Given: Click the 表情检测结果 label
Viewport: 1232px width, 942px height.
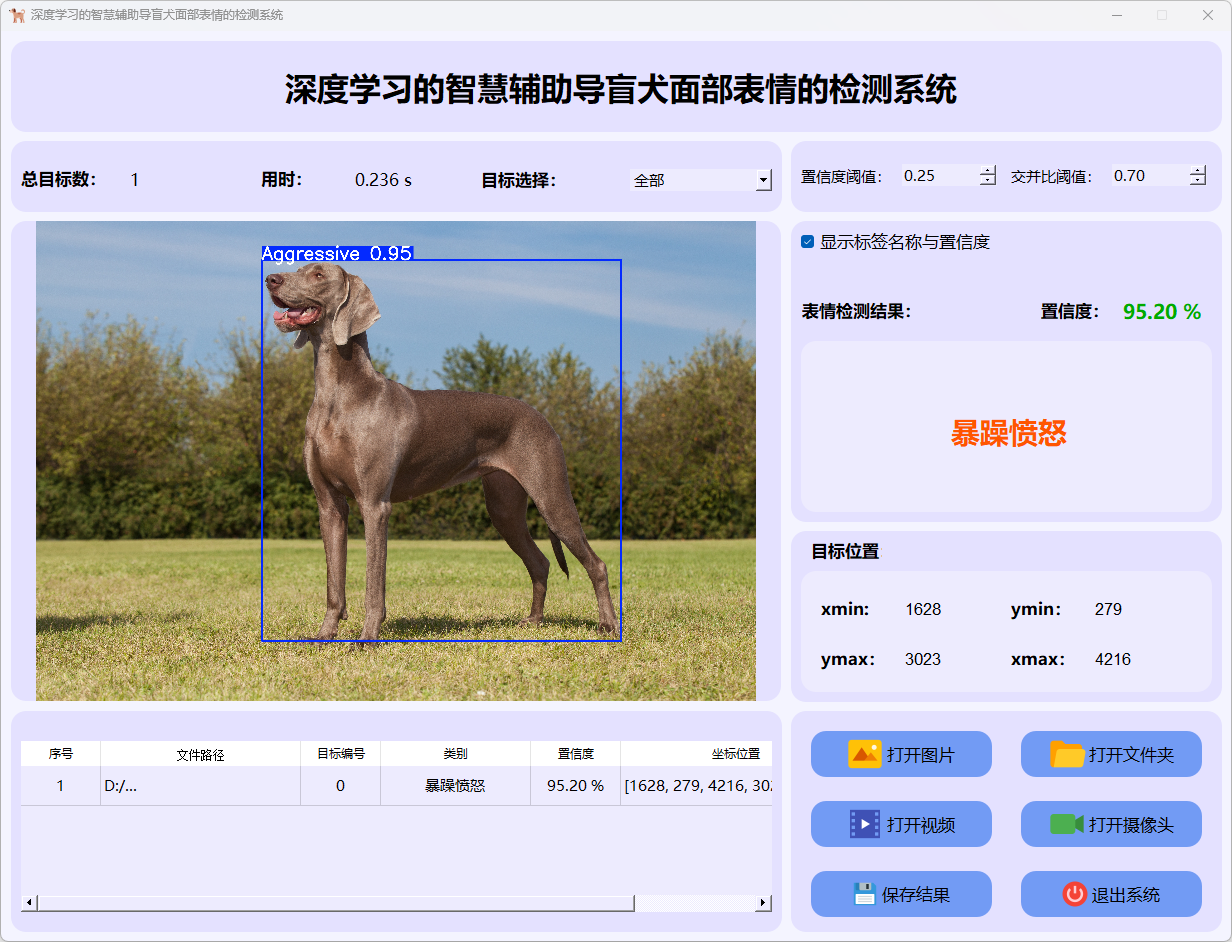Looking at the screenshot, I should 857,312.
